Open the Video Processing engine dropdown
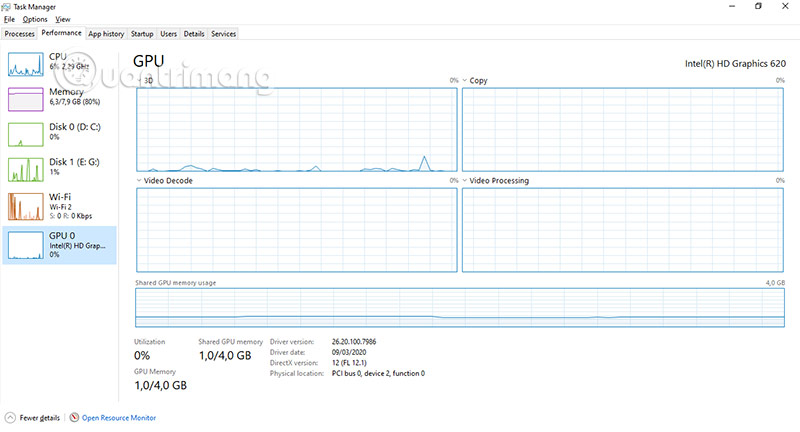The image size is (800, 432). pos(465,181)
